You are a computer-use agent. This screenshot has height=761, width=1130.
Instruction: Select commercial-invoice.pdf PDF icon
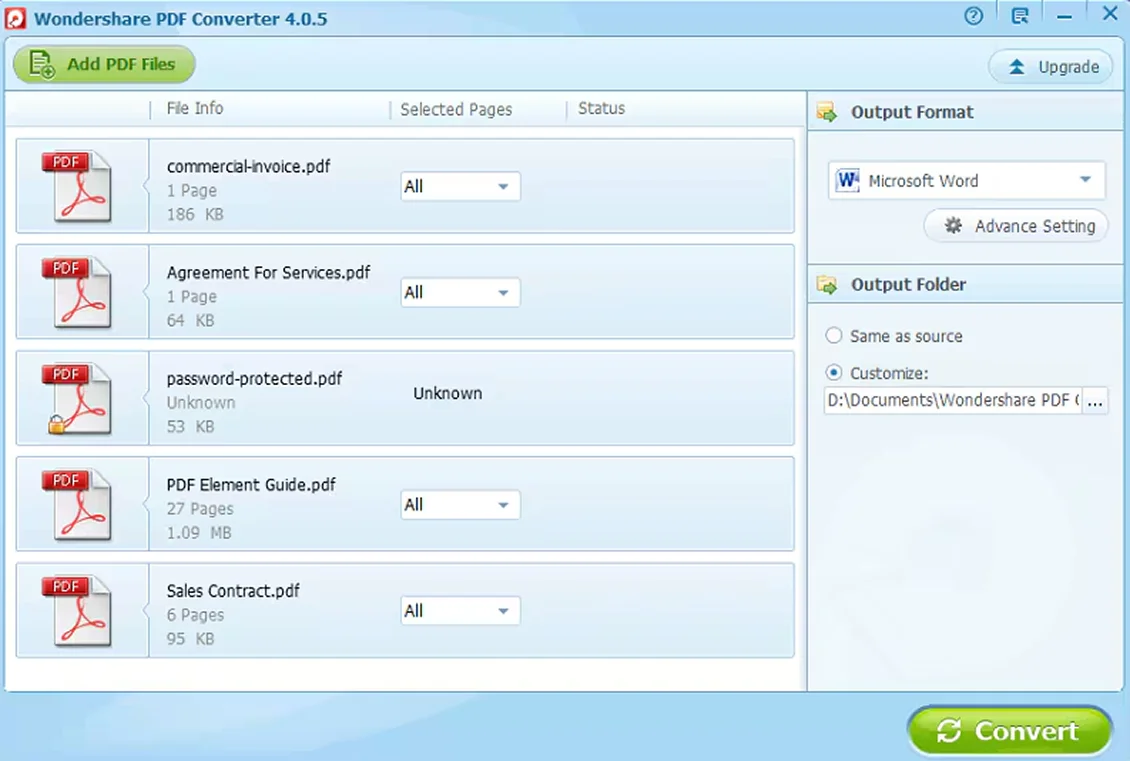point(76,186)
